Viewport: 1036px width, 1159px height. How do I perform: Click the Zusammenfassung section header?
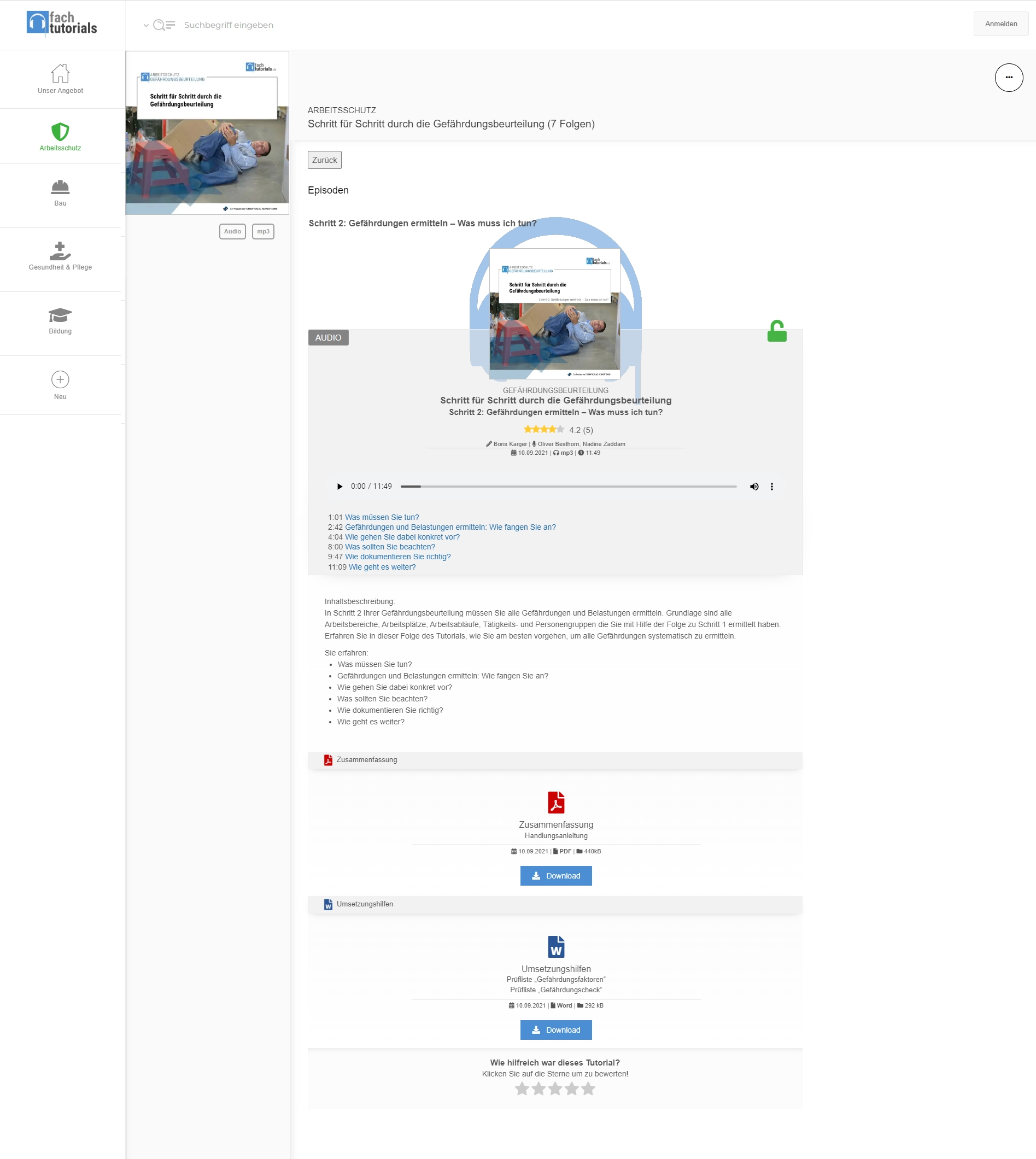click(x=555, y=760)
